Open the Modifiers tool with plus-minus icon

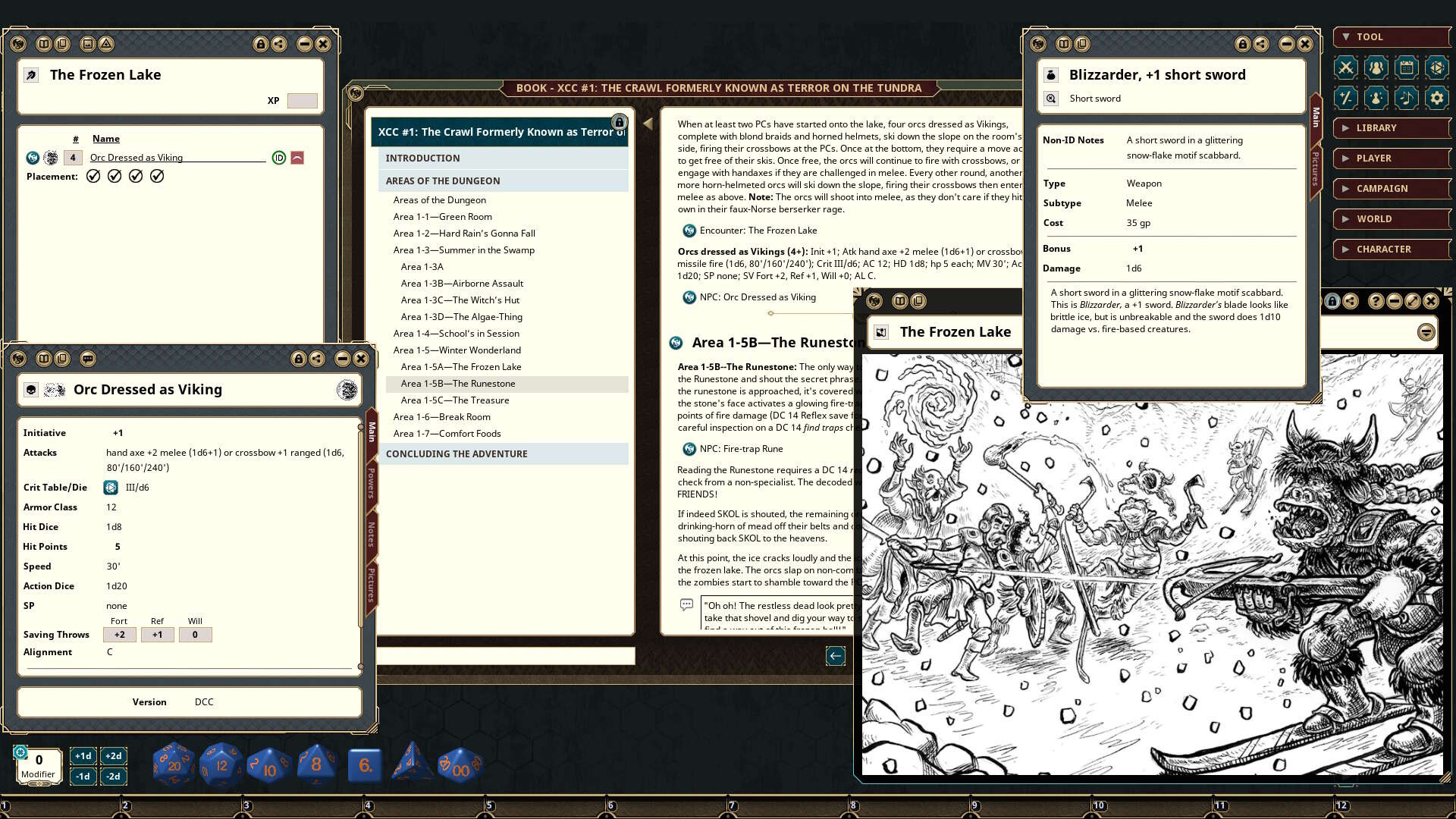coord(1346,97)
